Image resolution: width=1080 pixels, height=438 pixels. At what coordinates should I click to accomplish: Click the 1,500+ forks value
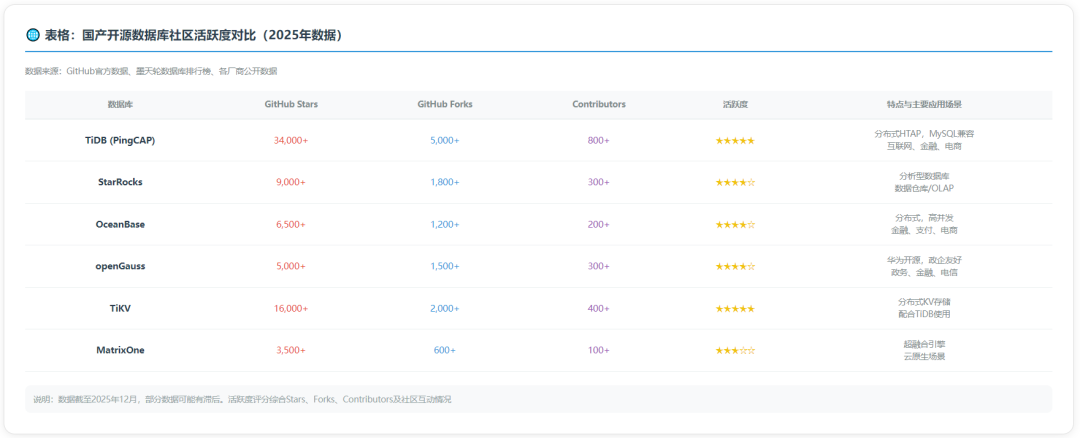click(445, 267)
